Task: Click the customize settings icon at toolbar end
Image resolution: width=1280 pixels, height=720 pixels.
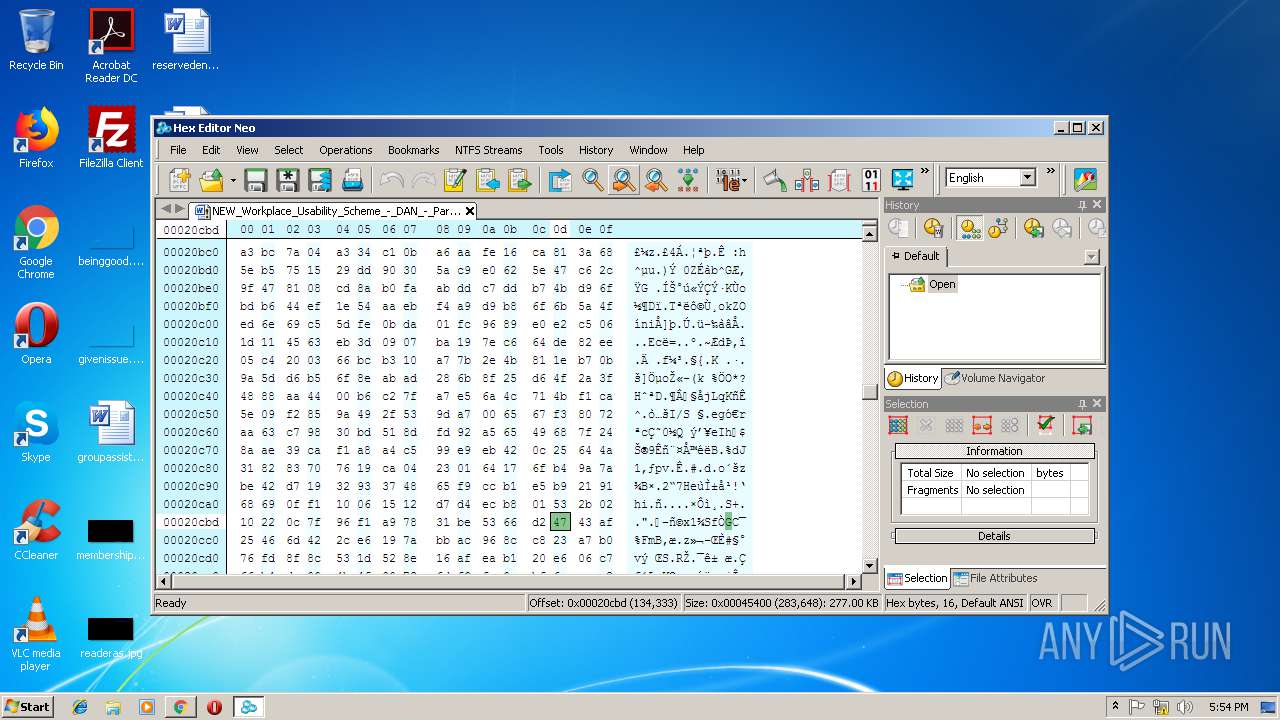Action: click(x=1085, y=179)
